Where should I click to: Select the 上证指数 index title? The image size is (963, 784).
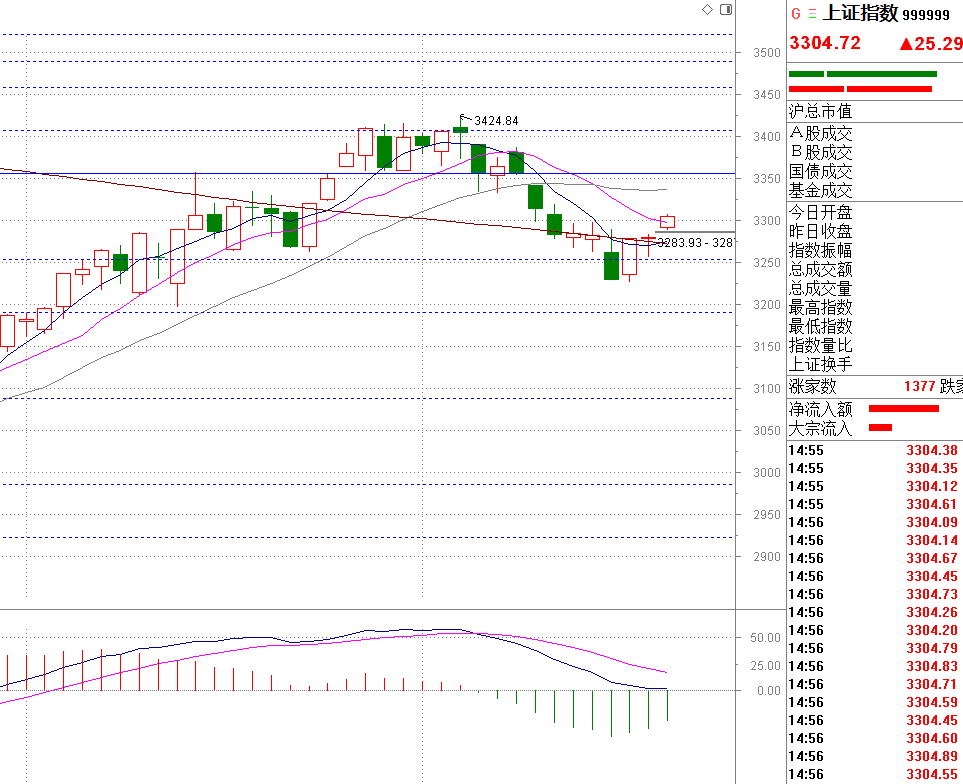click(x=860, y=13)
